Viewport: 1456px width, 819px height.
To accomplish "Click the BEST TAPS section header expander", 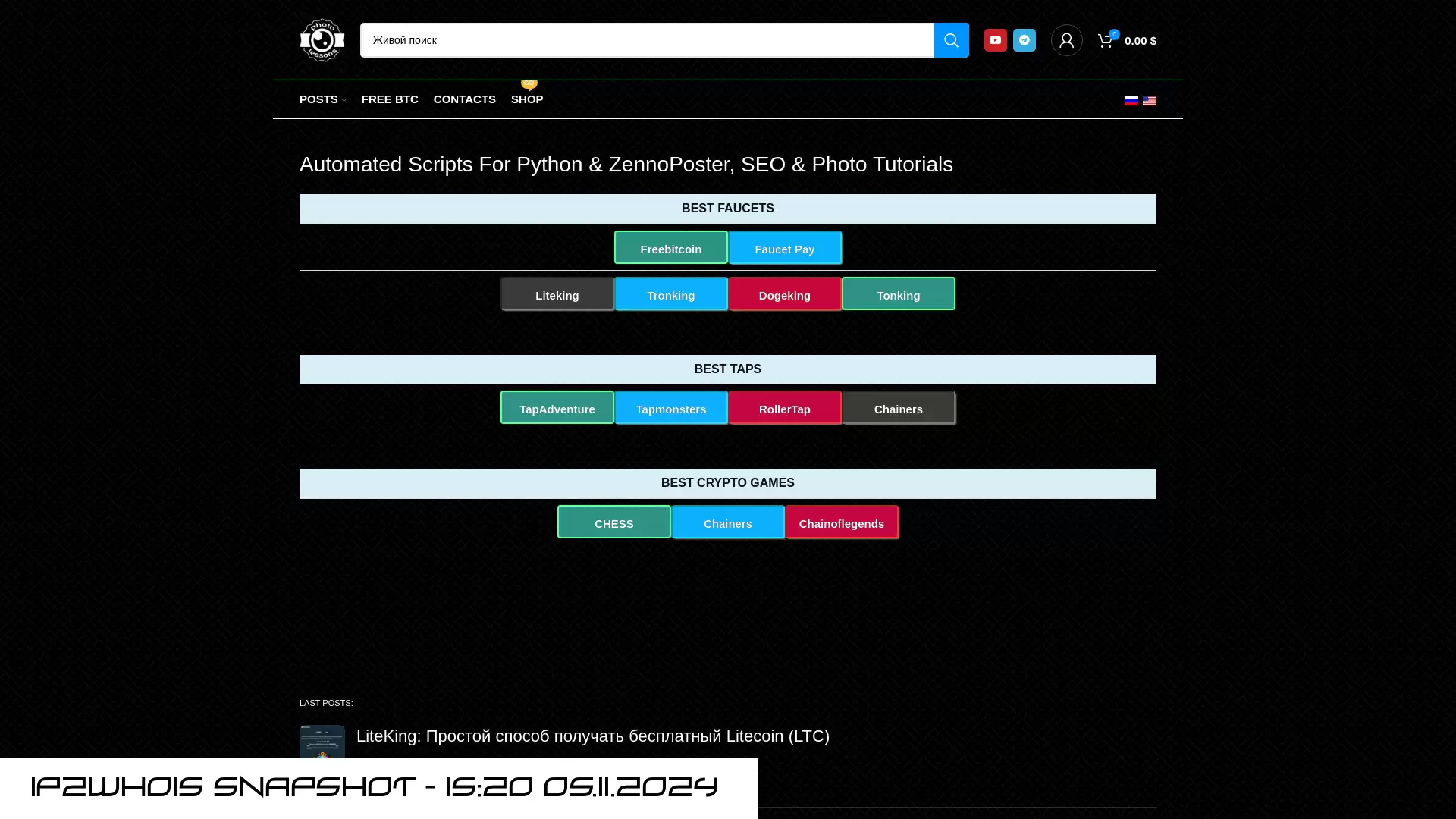I will (x=727, y=369).
